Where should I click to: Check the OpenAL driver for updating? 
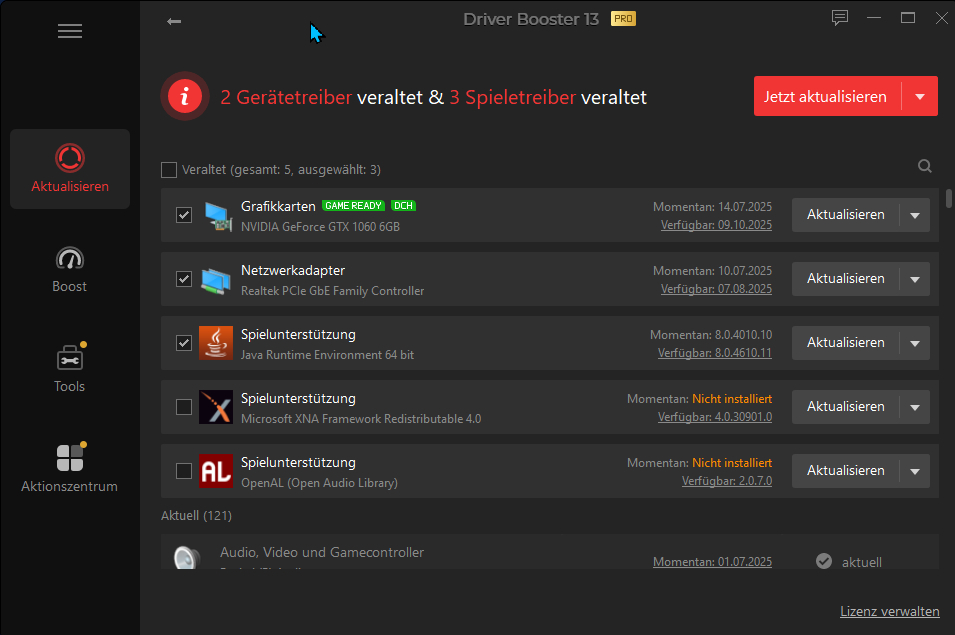(x=183, y=470)
